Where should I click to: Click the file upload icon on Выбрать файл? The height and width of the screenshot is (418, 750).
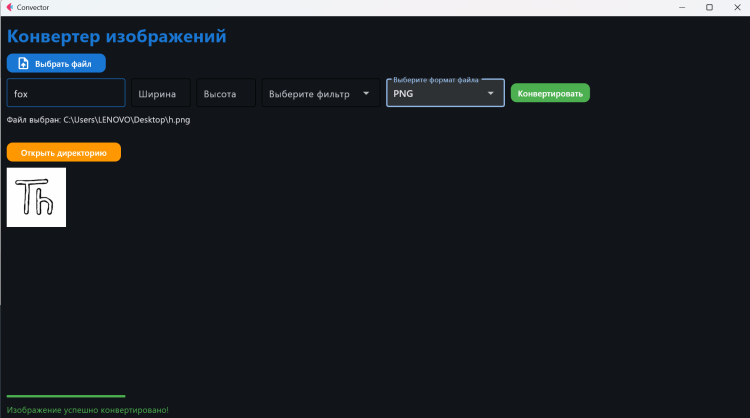[23, 63]
